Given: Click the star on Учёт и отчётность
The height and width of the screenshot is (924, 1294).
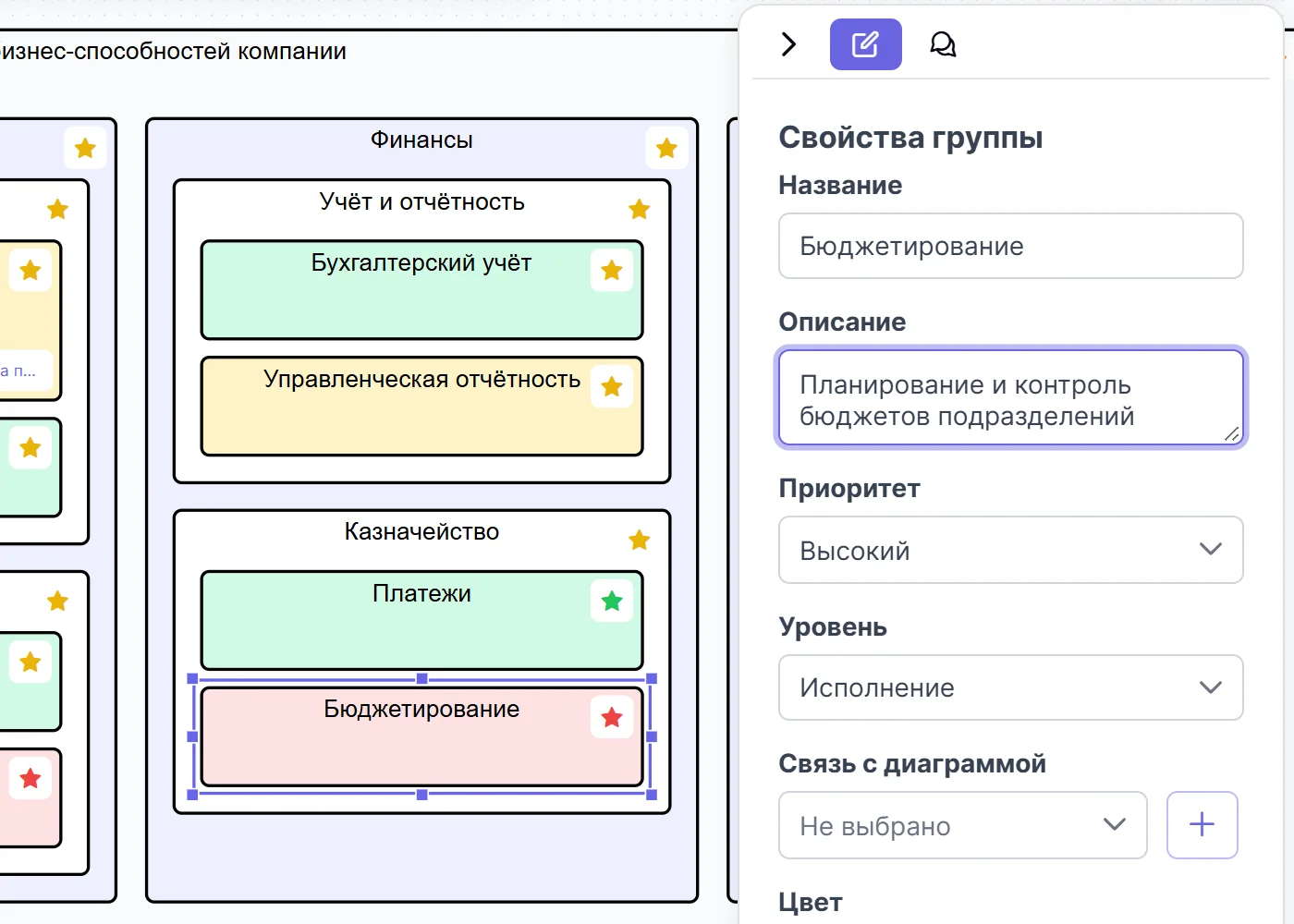Looking at the screenshot, I should (x=639, y=210).
